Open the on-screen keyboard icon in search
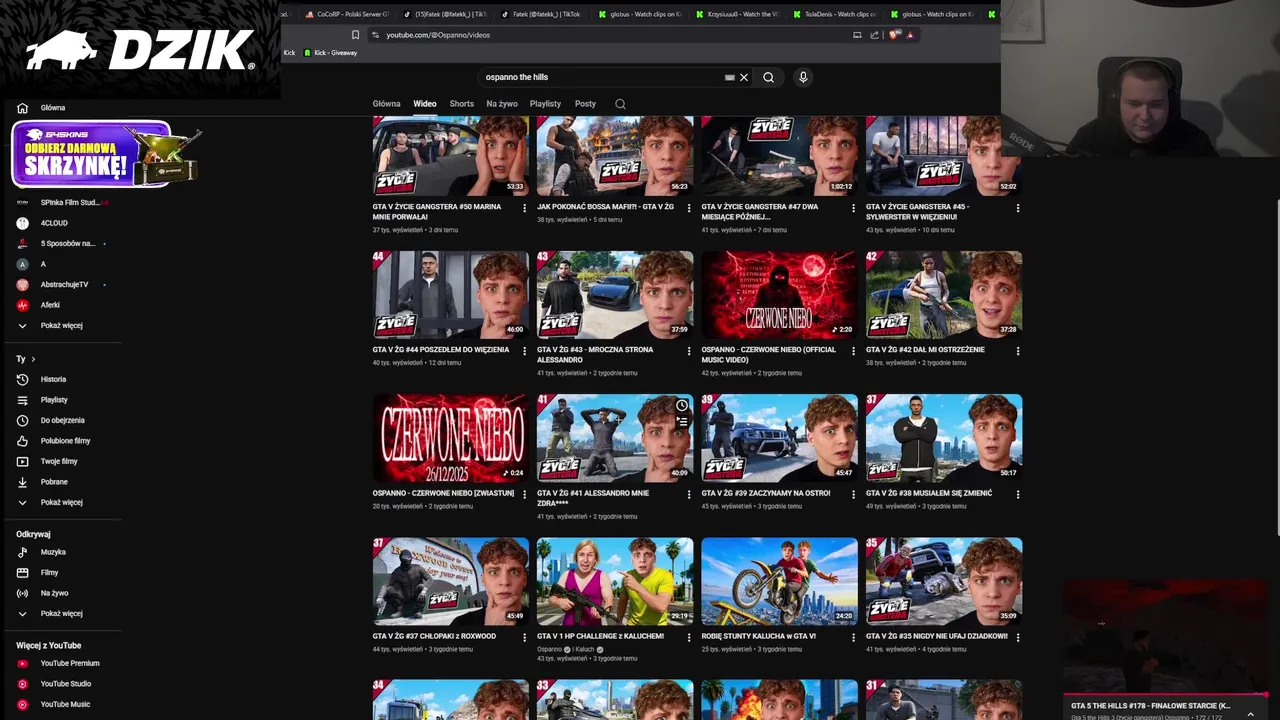Image resolution: width=1280 pixels, height=720 pixels. [730, 77]
